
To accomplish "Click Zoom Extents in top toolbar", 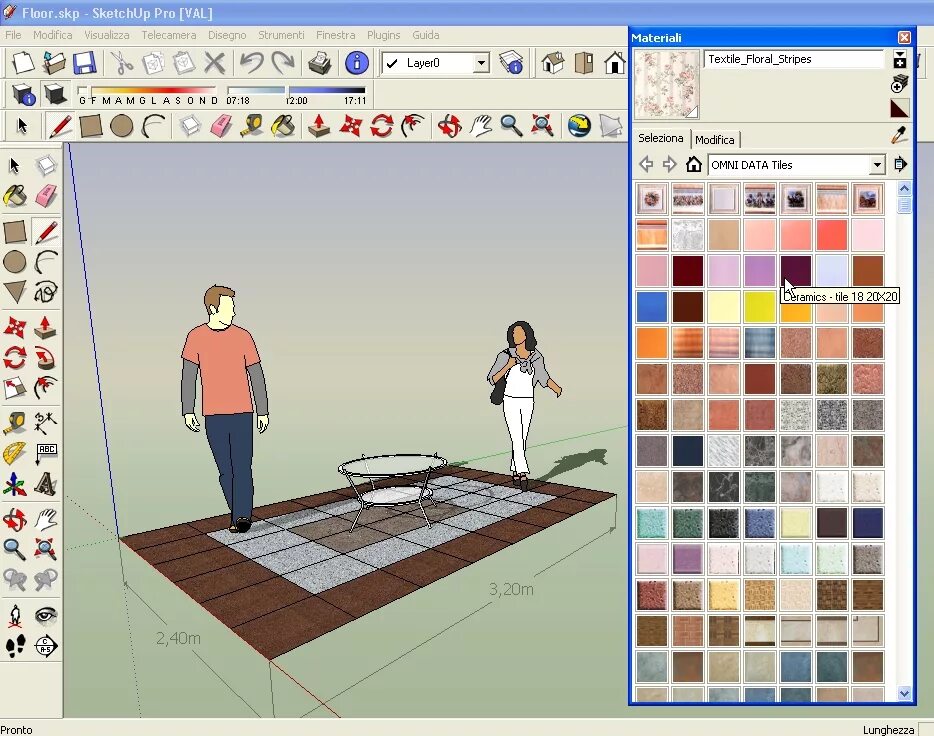I will 542,126.
